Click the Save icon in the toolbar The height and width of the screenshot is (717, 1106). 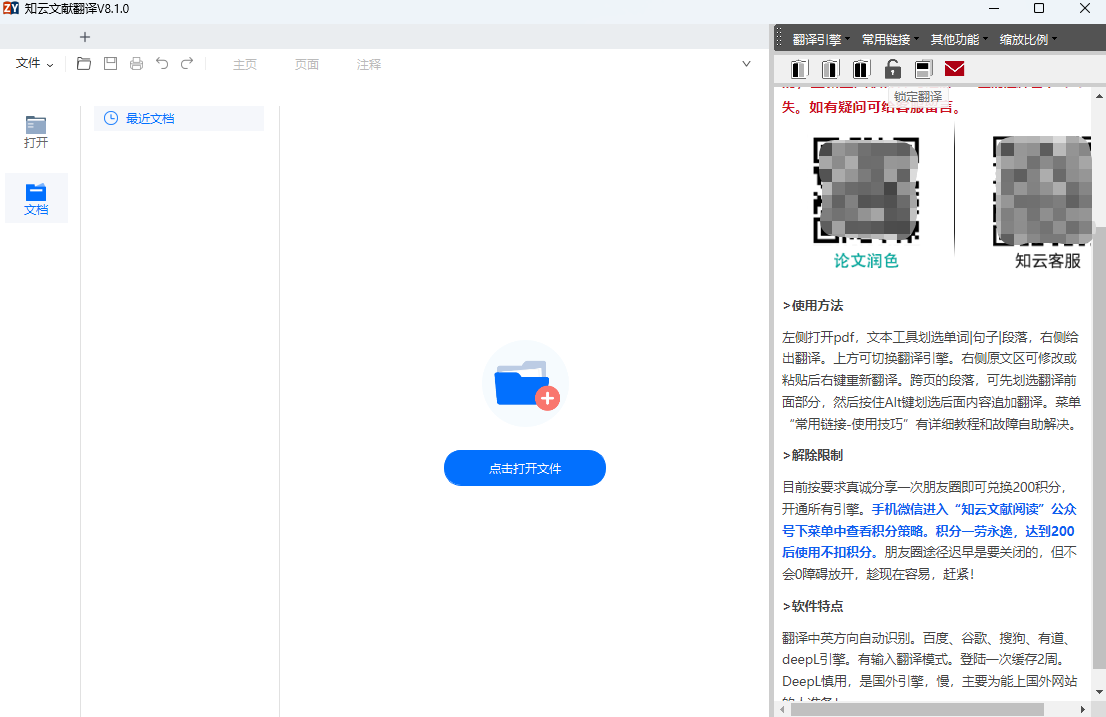(110, 63)
